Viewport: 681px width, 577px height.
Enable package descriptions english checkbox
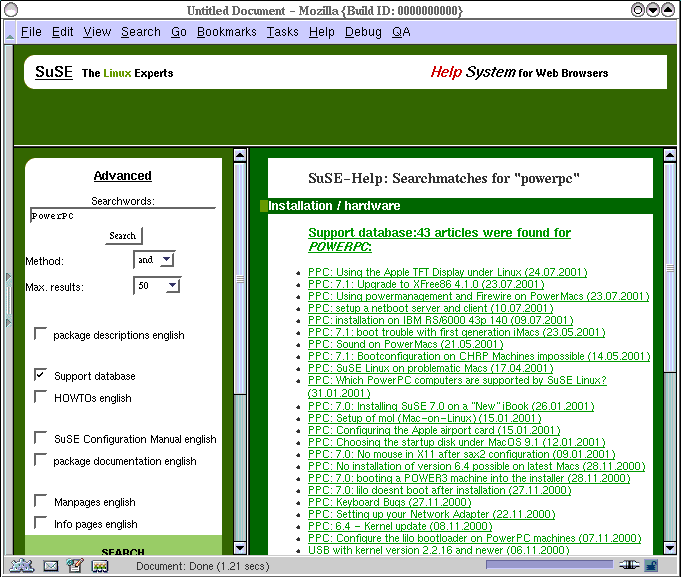click(40, 334)
